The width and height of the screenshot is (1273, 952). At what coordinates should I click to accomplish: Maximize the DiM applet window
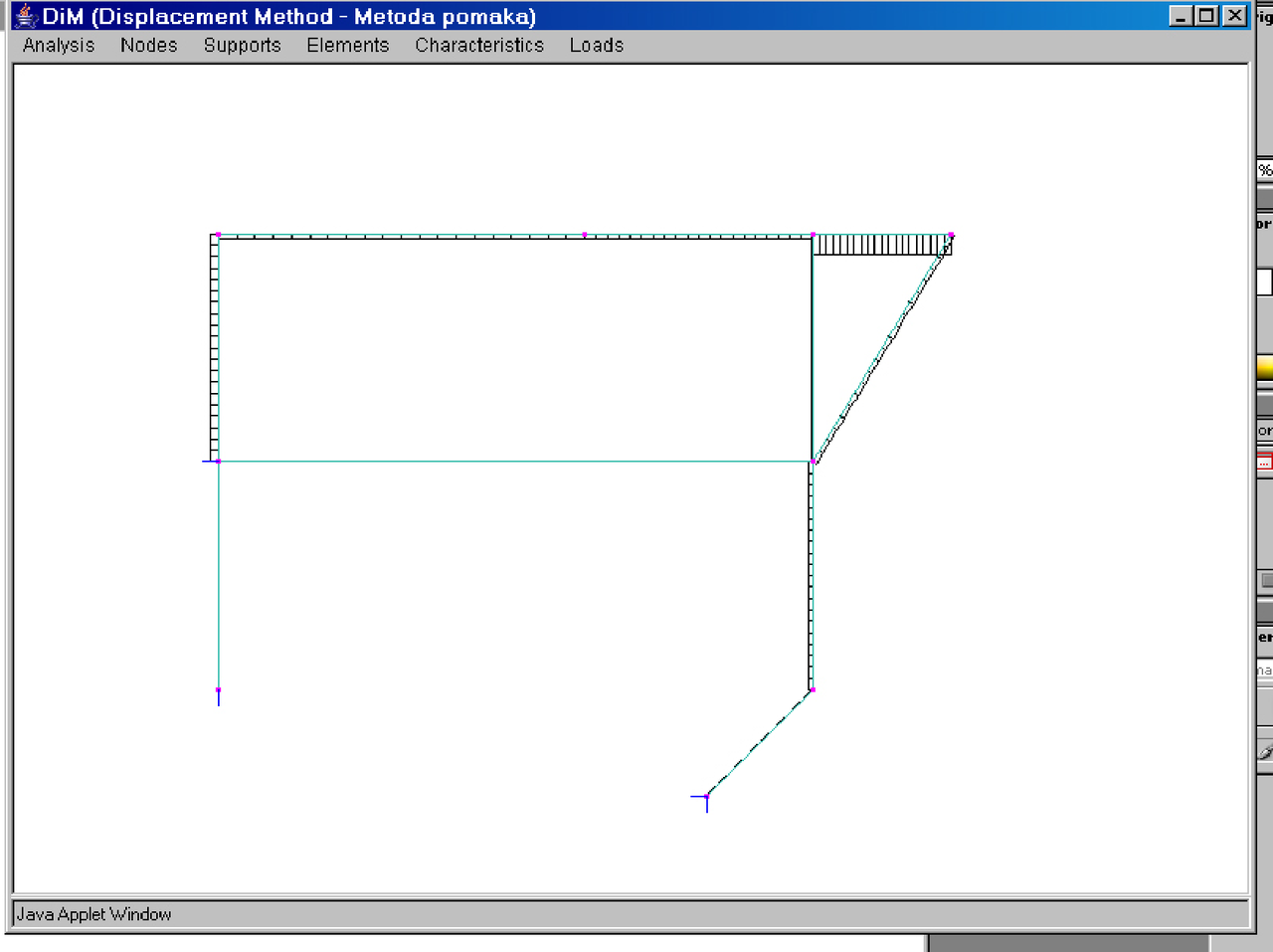[1206, 16]
